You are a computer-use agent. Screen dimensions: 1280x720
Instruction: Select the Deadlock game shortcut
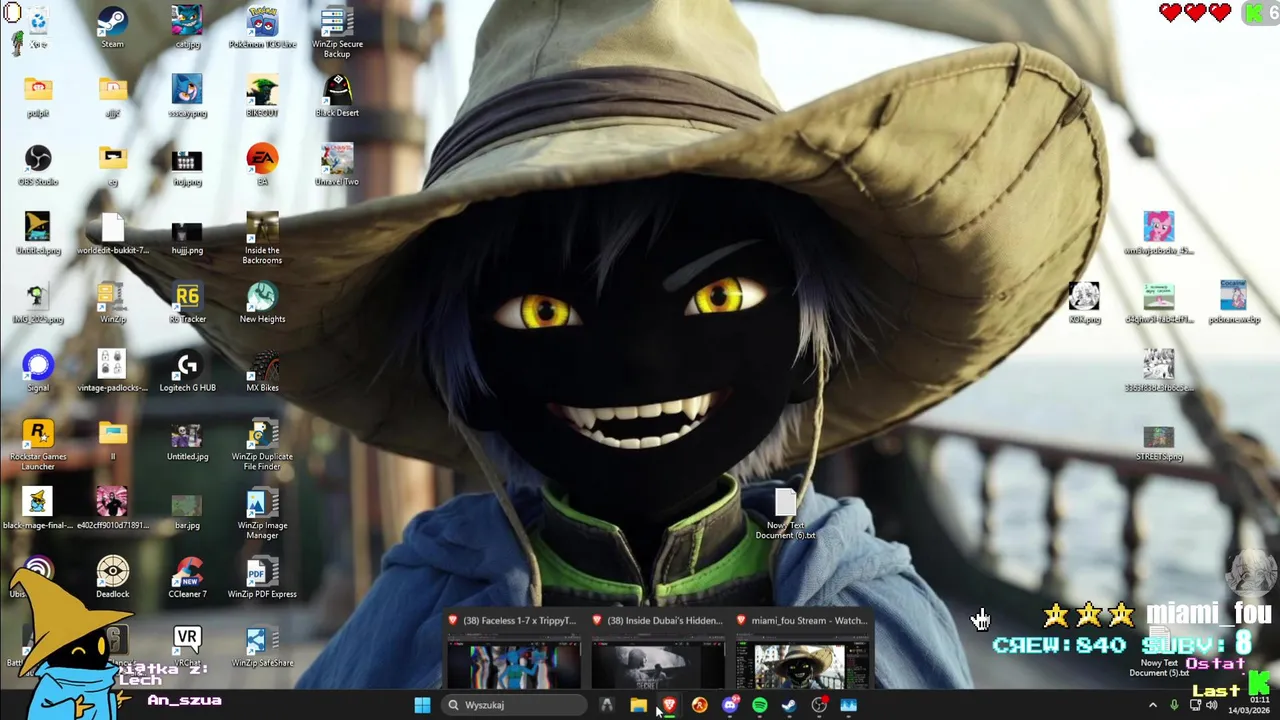112,578
